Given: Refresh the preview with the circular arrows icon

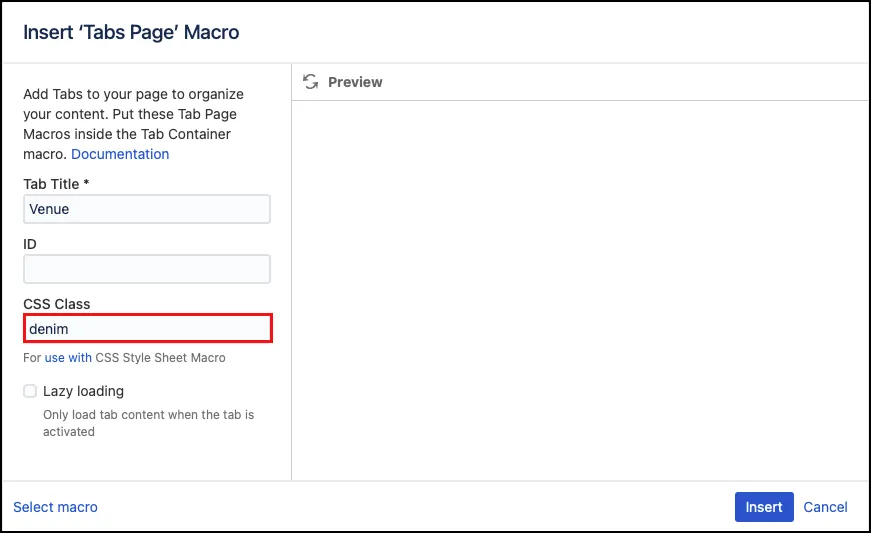Looking at the screenshot, I should (x=311, y=82).
